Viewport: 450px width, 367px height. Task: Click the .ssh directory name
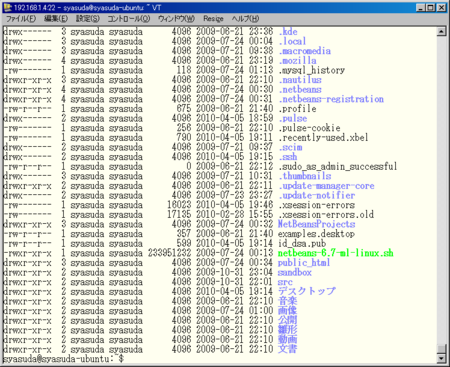pos(288,157)
